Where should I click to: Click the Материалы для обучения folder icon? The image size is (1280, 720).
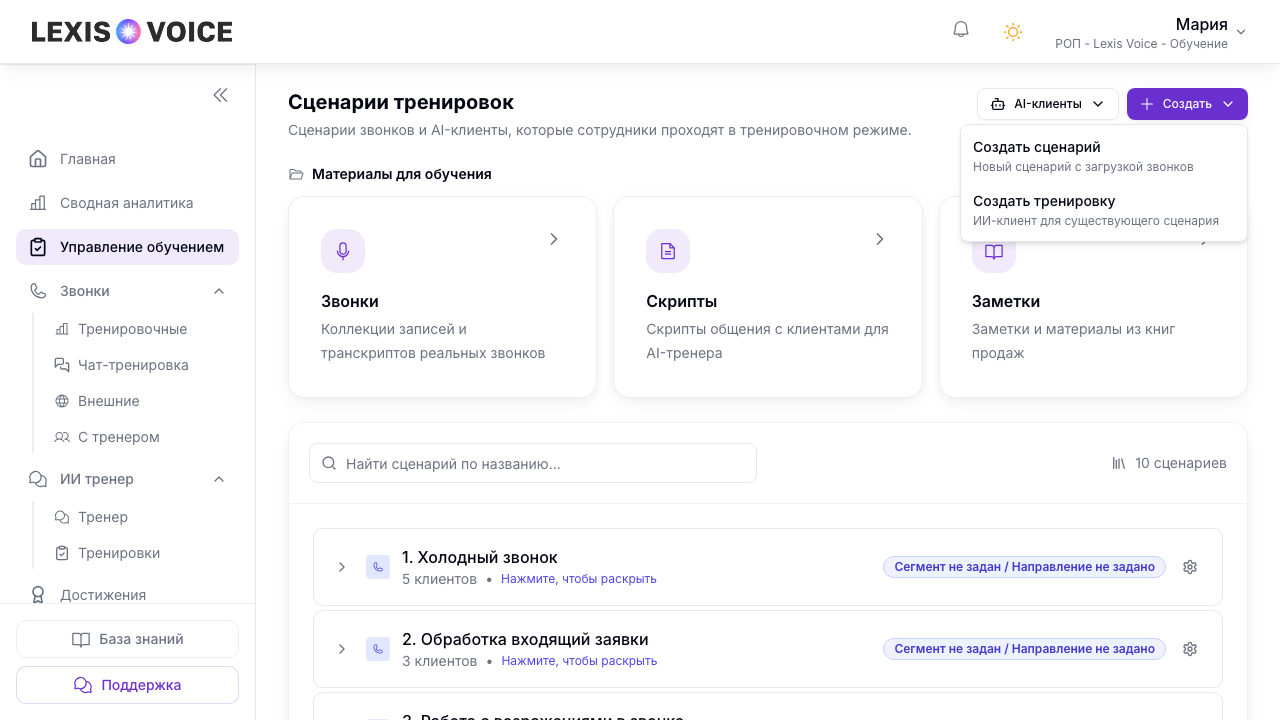(x=296, y=174)
